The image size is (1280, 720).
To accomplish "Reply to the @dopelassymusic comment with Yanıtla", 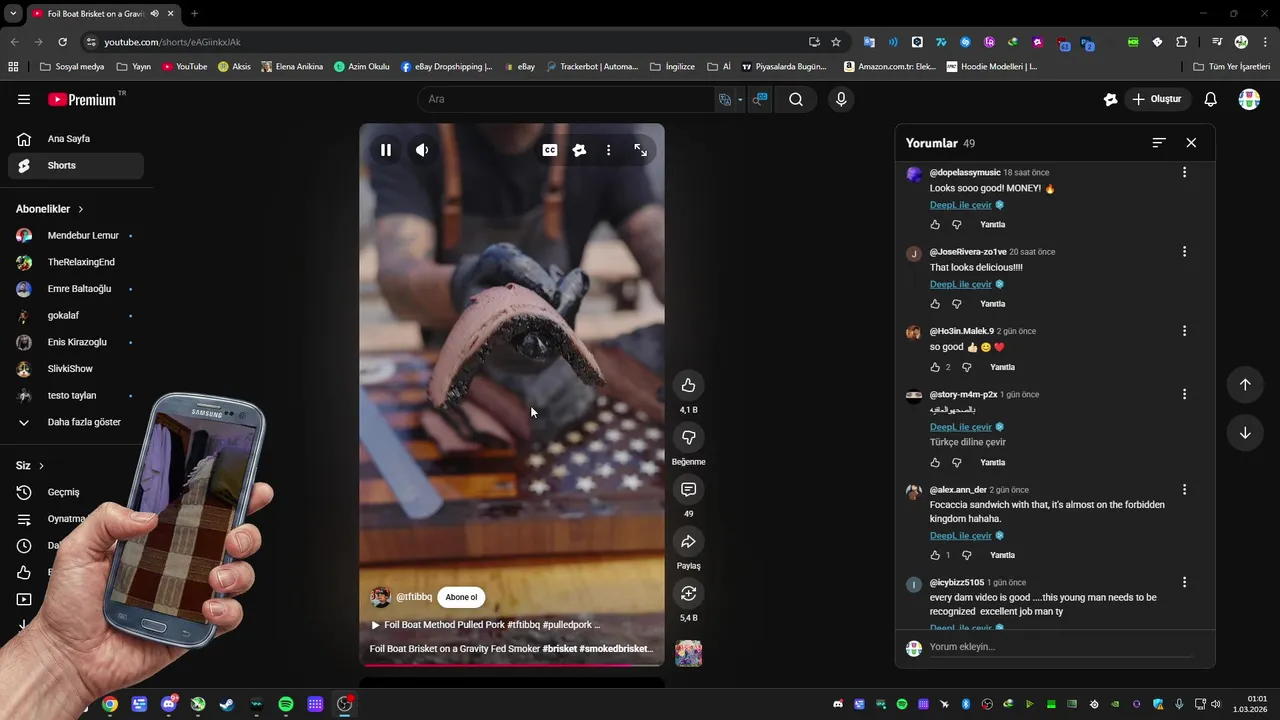I will tap(992, 225).
